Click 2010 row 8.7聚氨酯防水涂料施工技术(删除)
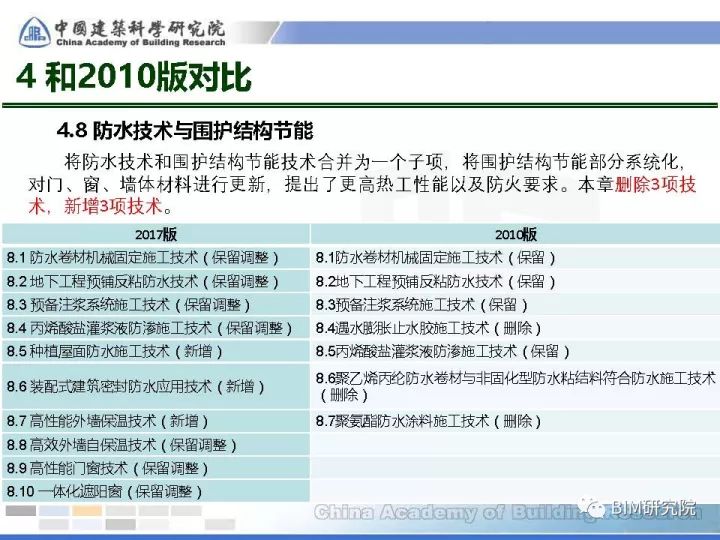The image size is (720, 540). coord(516,421)
